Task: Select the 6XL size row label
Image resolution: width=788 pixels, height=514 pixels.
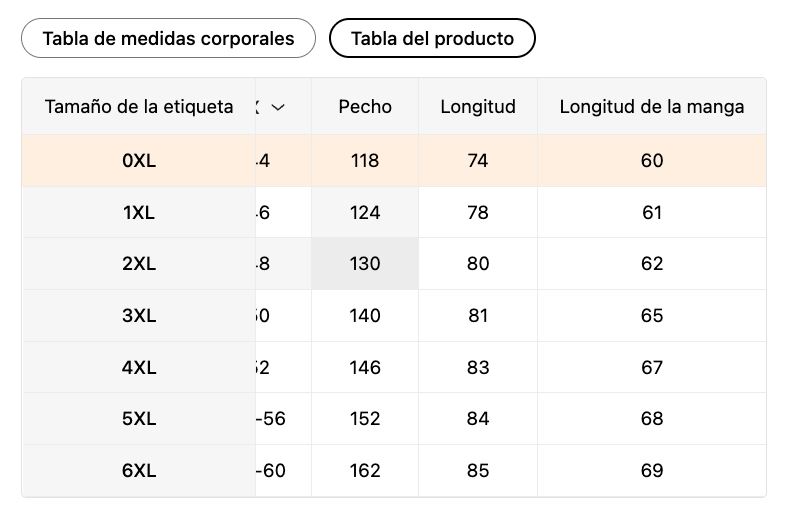Action: [139, 471]
